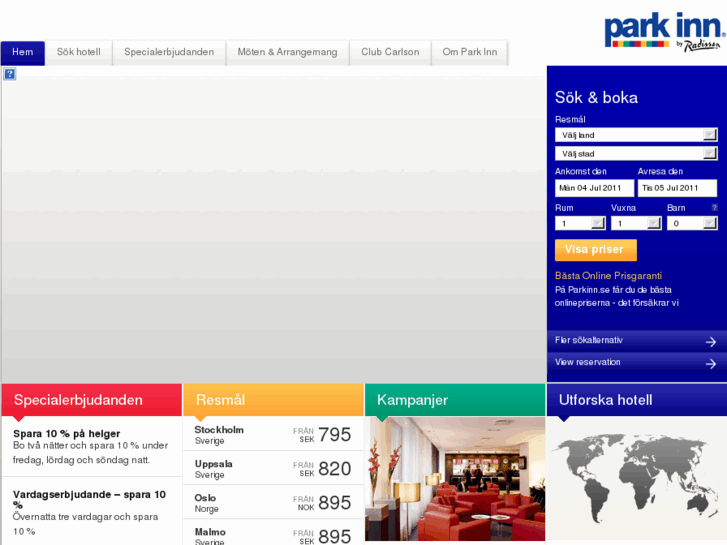Open the Club Carlson tab
The image size is (727, 545).
[390, 52]
